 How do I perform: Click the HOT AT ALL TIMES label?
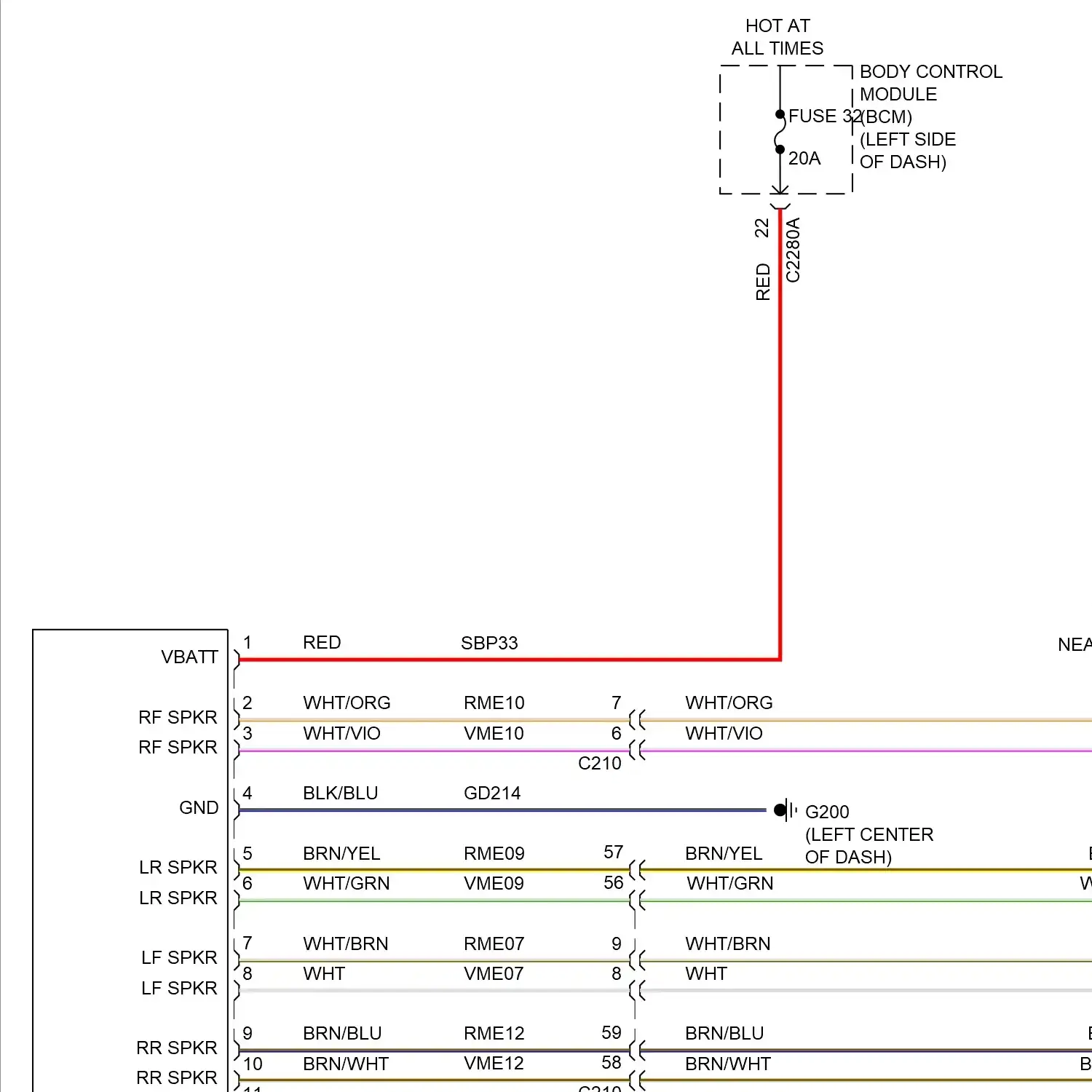(x=778, y=37)
